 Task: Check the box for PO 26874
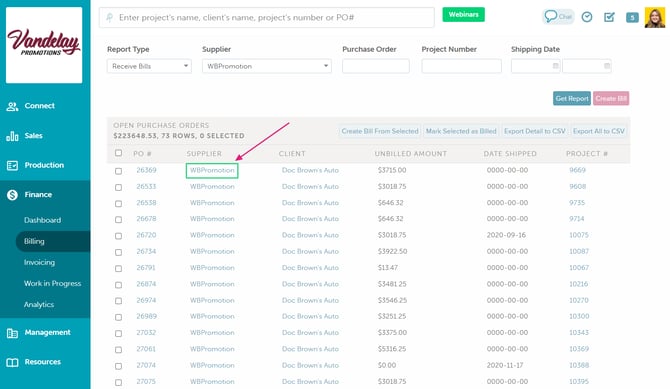118,285
